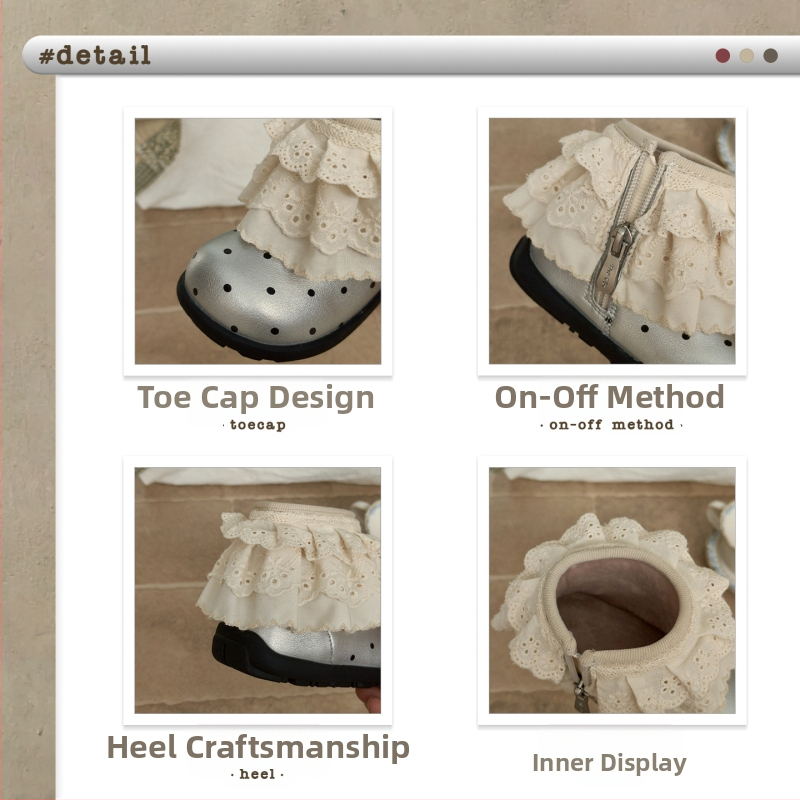Open the Inner Display photo

click(611, 590)
